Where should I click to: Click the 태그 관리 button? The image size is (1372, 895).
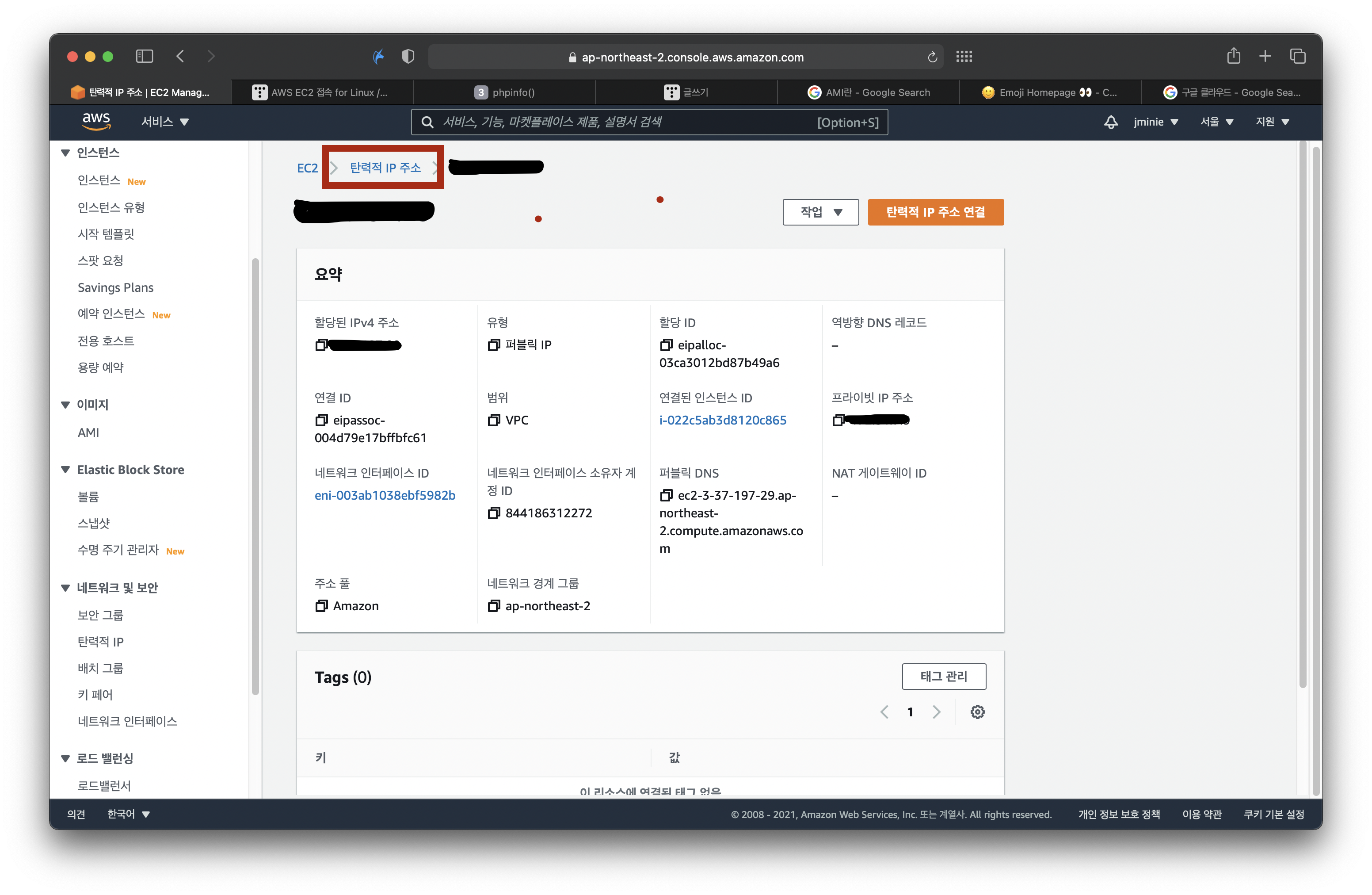(x=944, y=676)
